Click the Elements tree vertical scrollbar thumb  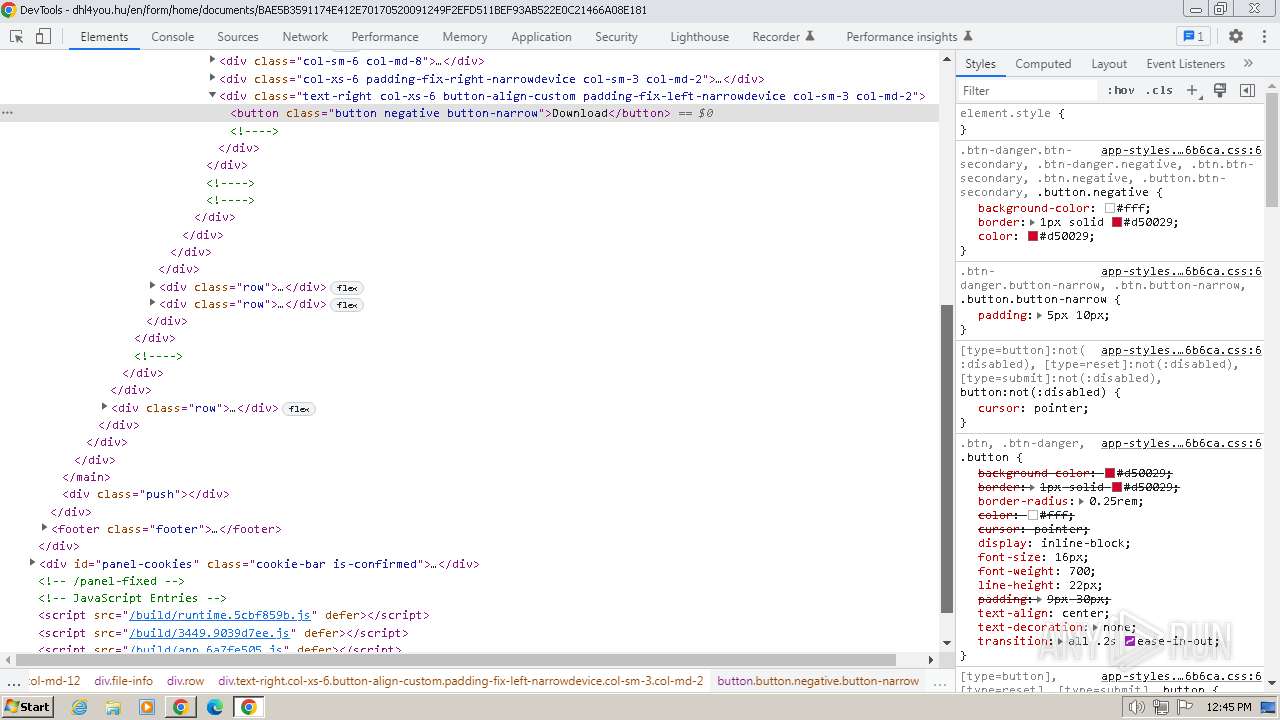947,458
